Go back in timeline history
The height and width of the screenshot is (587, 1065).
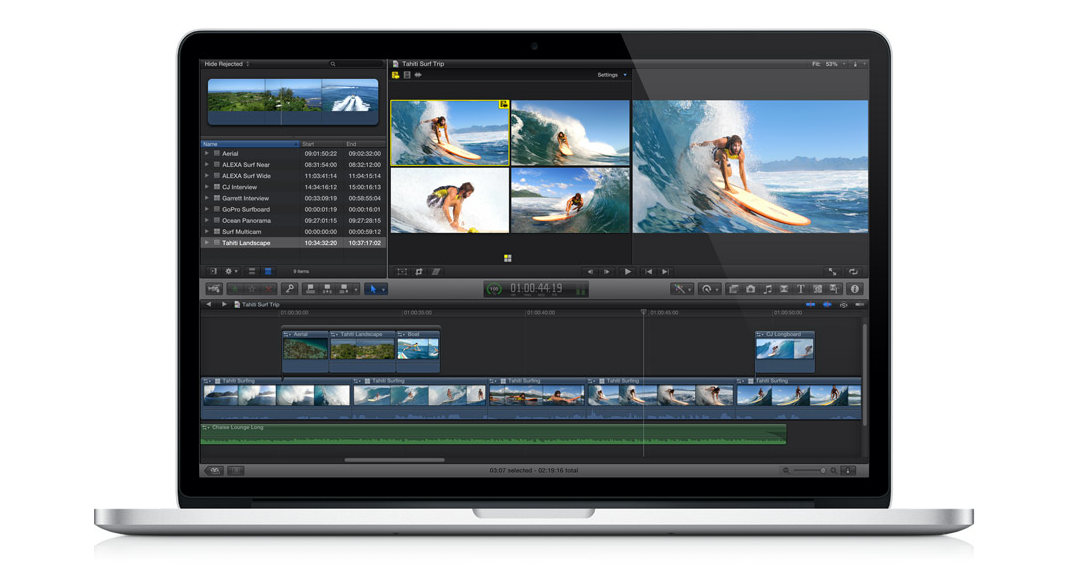(209, 304)
